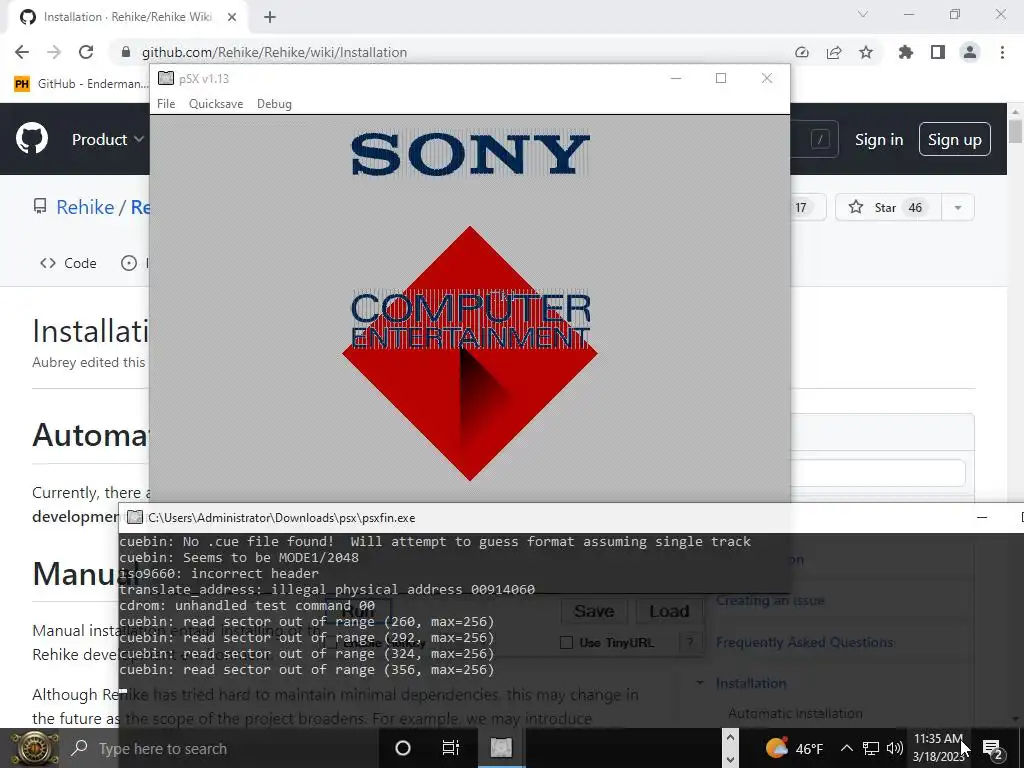Open the Windows Start button

(34, 748)
